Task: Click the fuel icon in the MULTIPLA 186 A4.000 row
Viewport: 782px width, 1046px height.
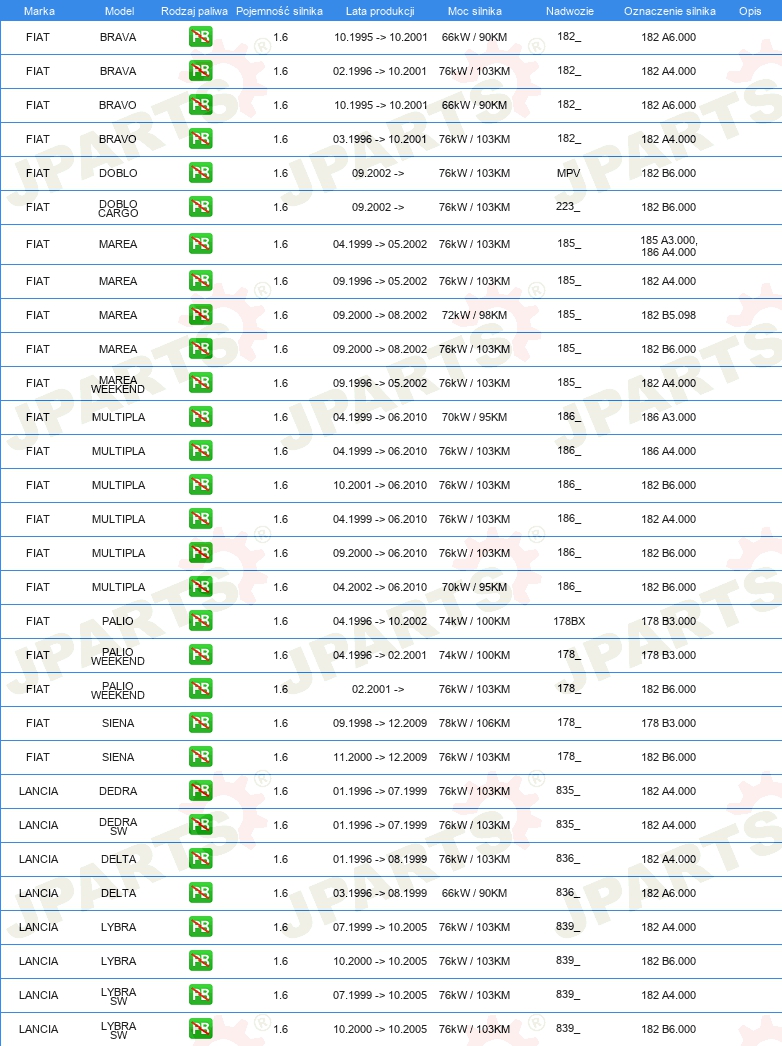Action: pos(200,451)
